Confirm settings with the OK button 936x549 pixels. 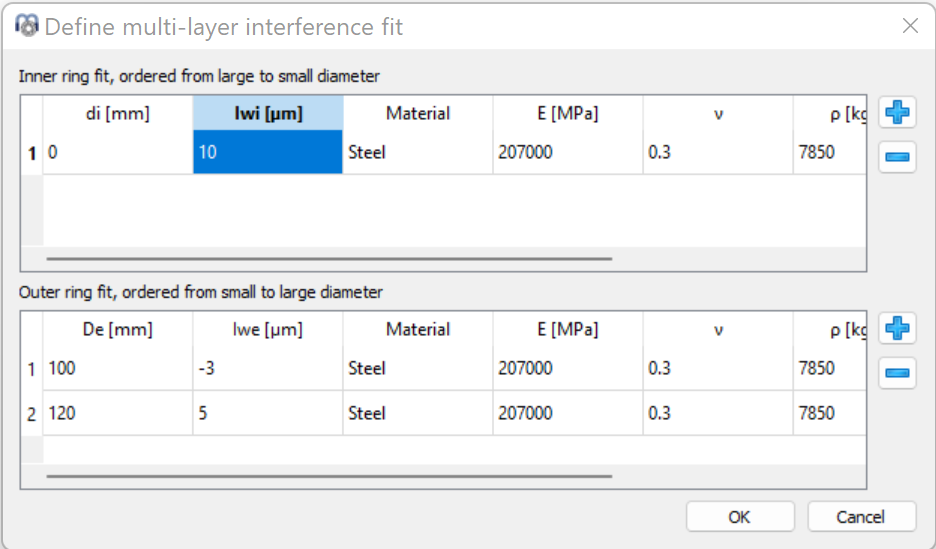740,517
